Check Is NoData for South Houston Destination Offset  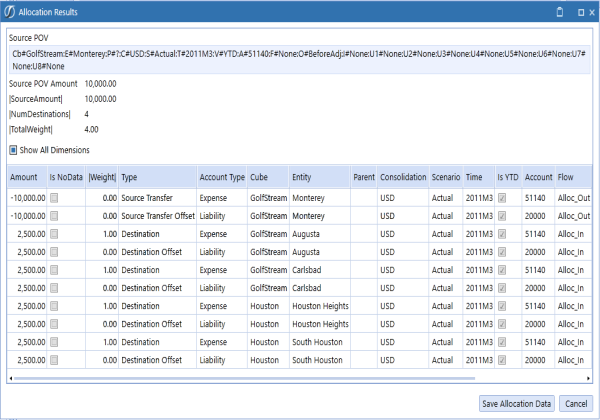point(55,360)
